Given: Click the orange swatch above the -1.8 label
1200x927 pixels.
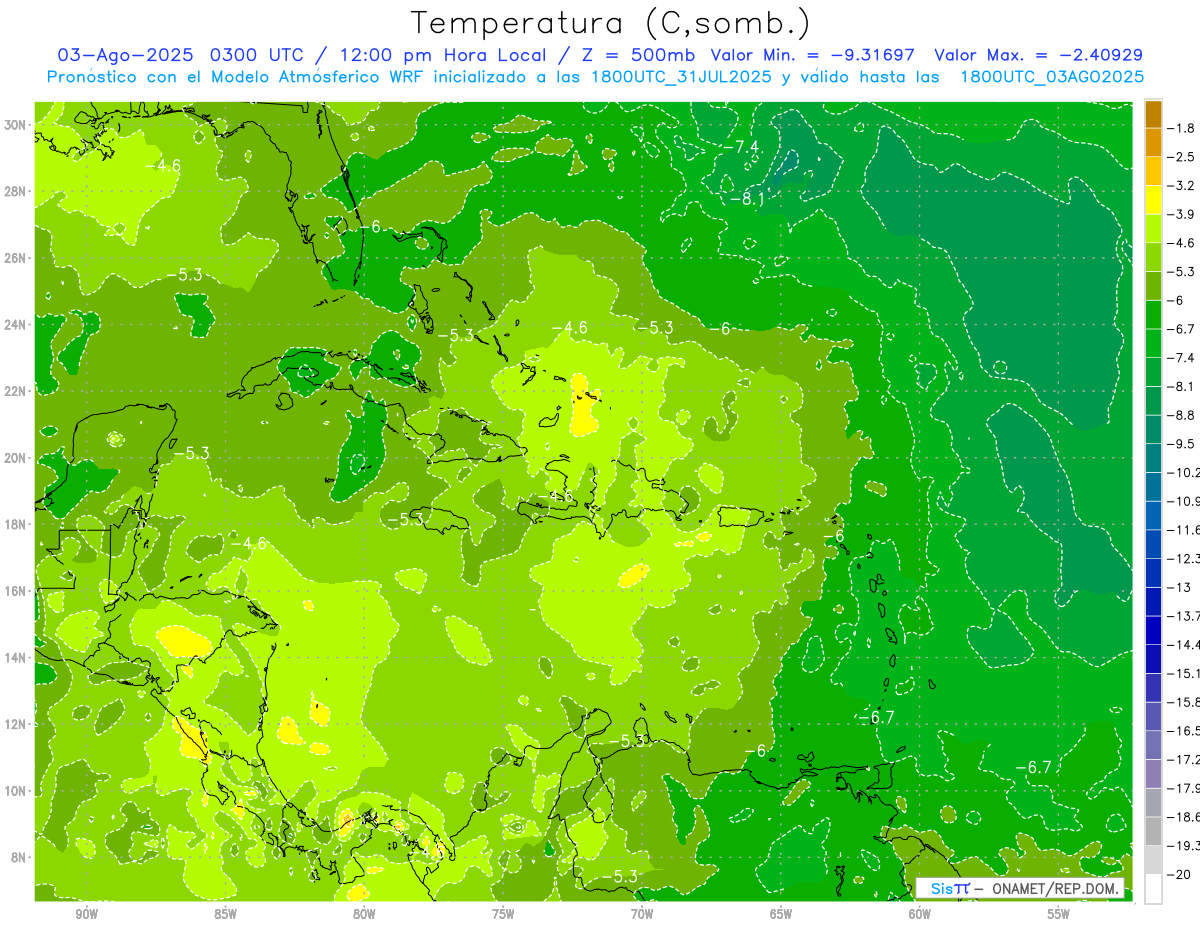Looking at the screenshot, I should tap(1153, 114).
